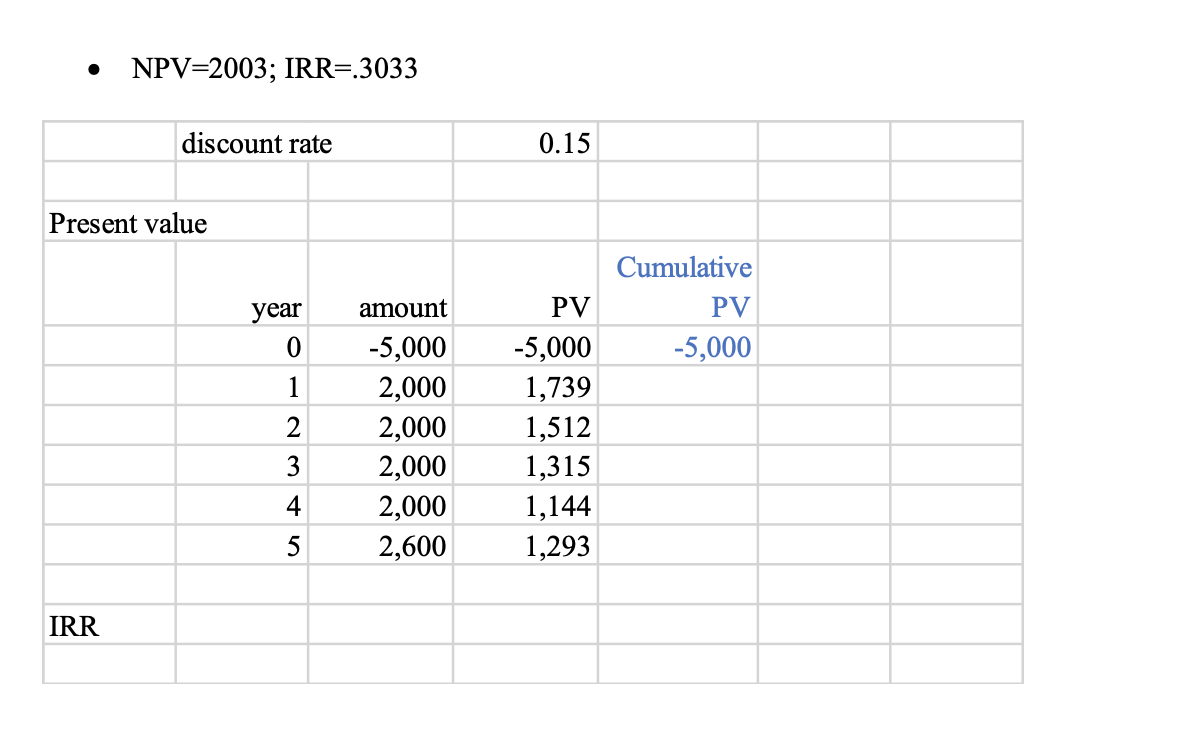This screenshot has width=1180, height=746.
Task: Select the 1,144 PV cell
Action: point(525,505)
